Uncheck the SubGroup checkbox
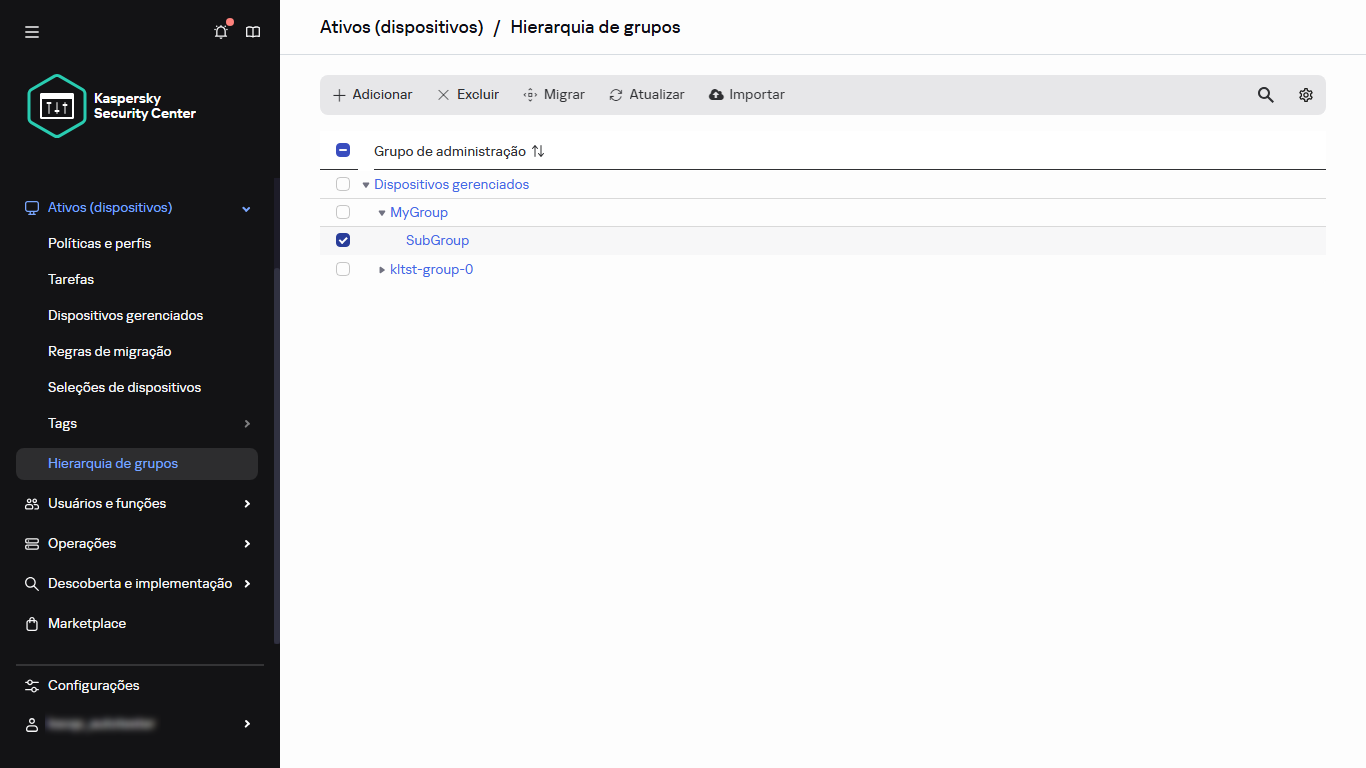 [343, 240]
